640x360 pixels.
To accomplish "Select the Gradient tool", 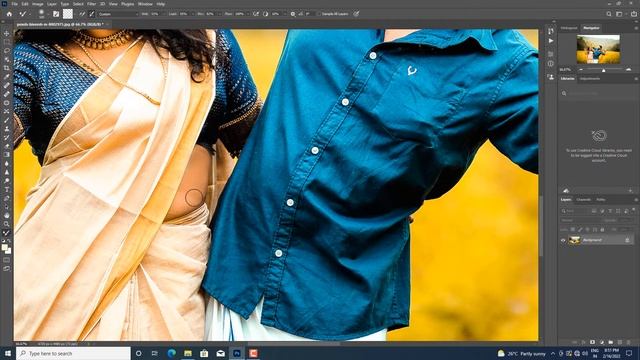I will tap(7, 155).
